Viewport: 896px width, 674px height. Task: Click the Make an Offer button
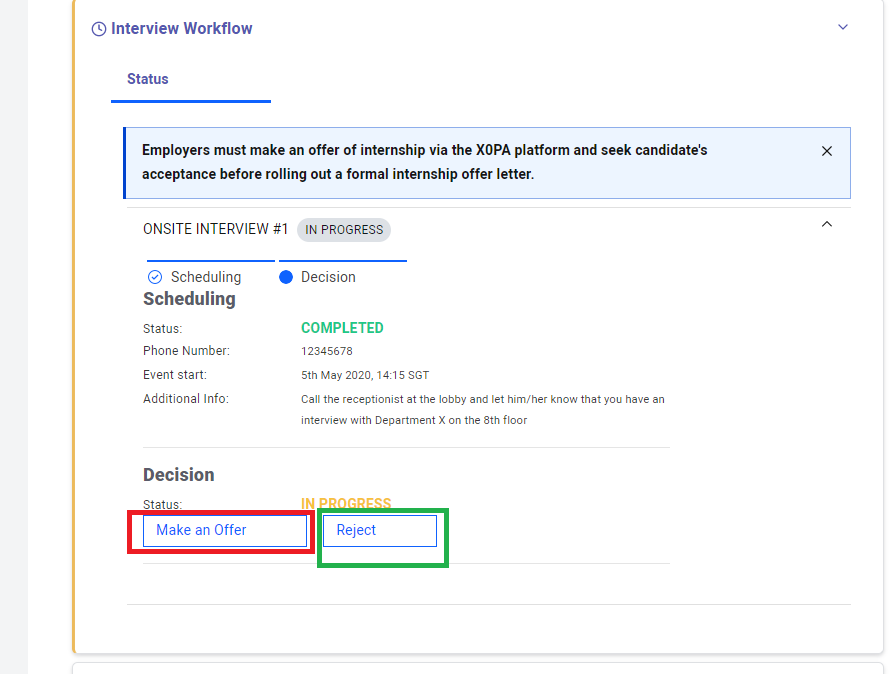pyautogui.click(x=225, y=531)
